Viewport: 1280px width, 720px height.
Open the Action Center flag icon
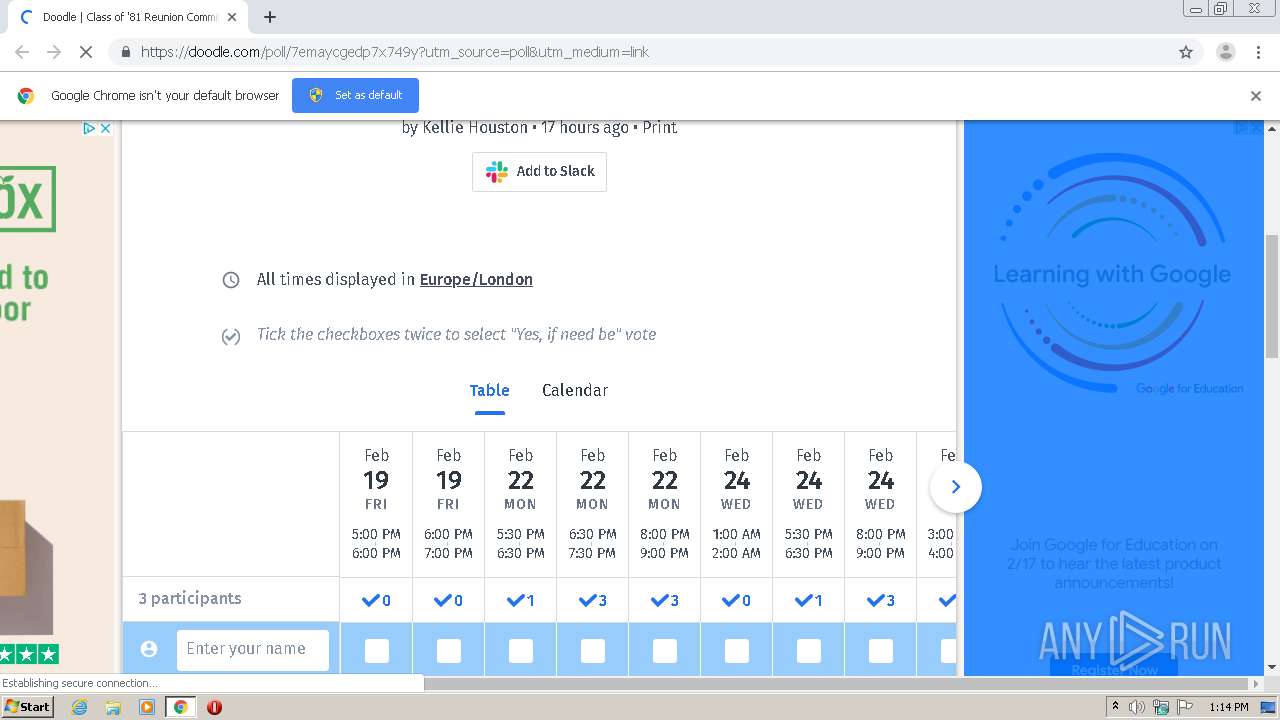(1185, 707)
